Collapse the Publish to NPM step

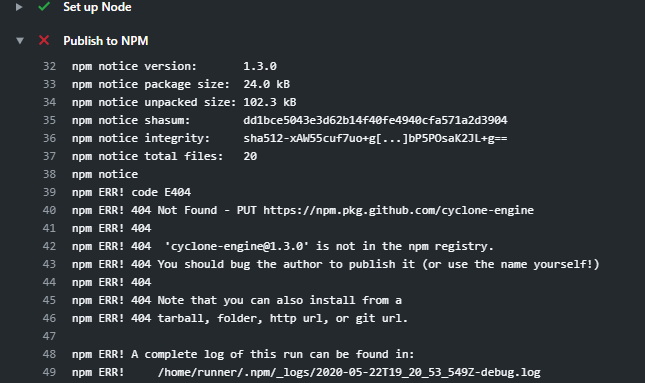[x=20, y=41]
